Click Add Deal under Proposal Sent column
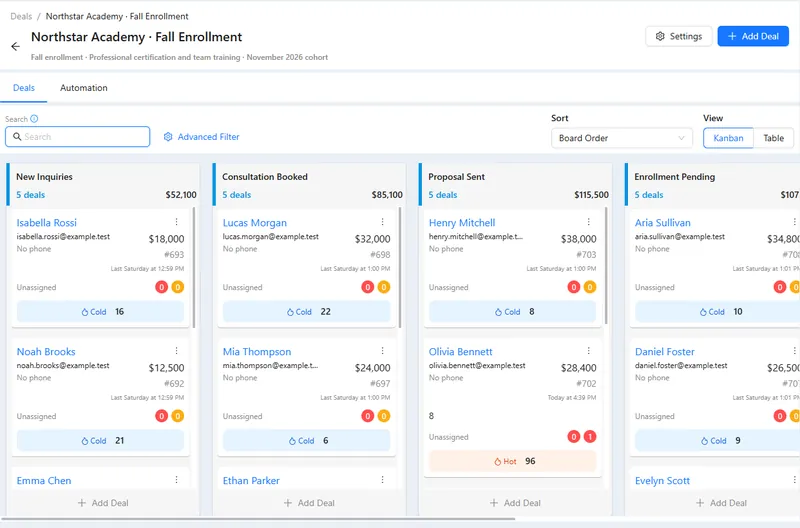 click(515, 503)
